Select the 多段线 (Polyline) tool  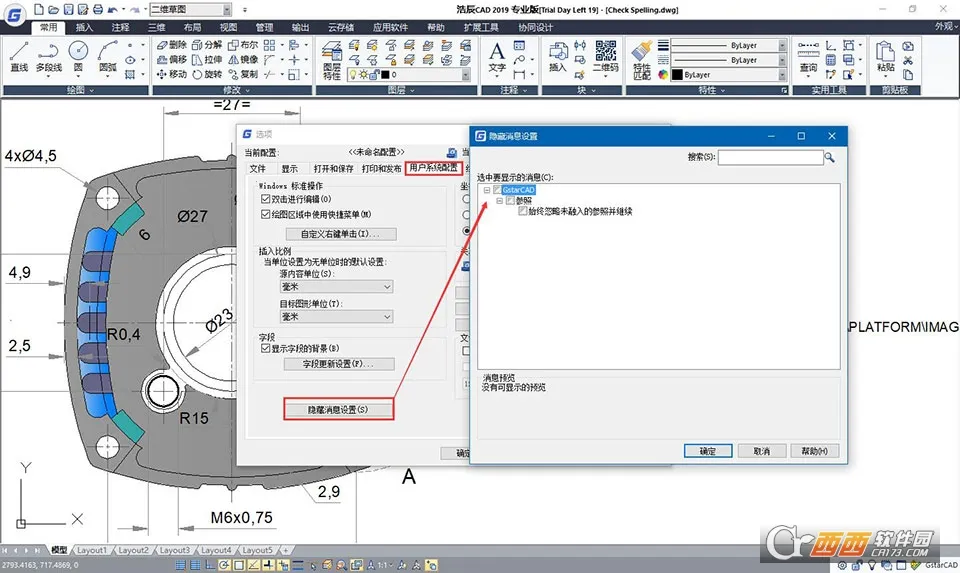[x=48, y=55]
